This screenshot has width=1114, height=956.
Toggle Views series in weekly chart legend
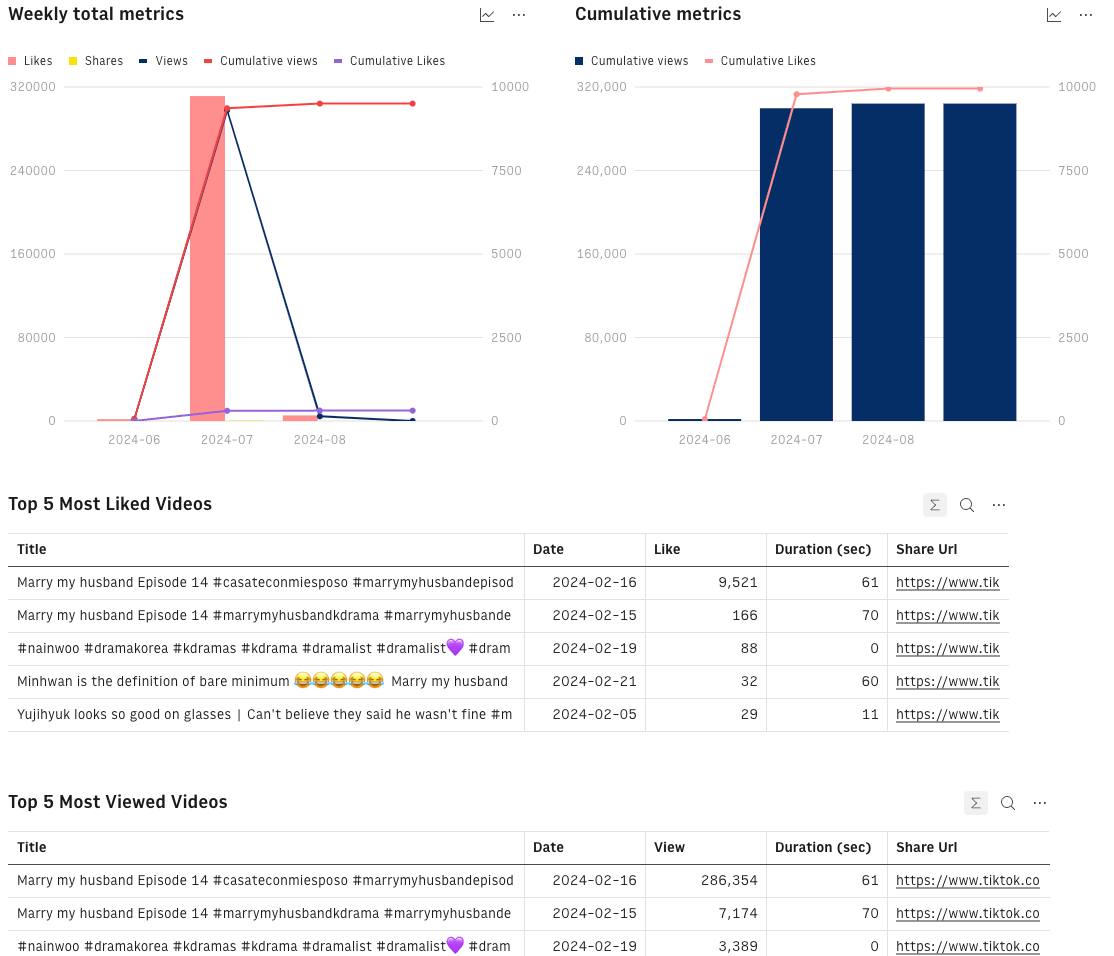[x=163, y=61]
